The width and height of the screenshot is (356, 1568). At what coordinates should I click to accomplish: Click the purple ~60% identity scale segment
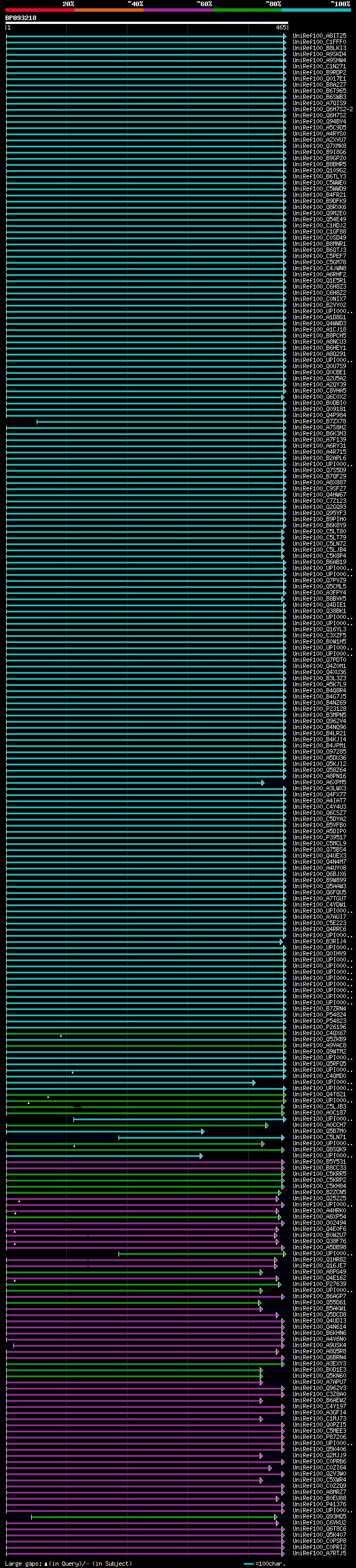pyautogui.click(x=177, y=10)
